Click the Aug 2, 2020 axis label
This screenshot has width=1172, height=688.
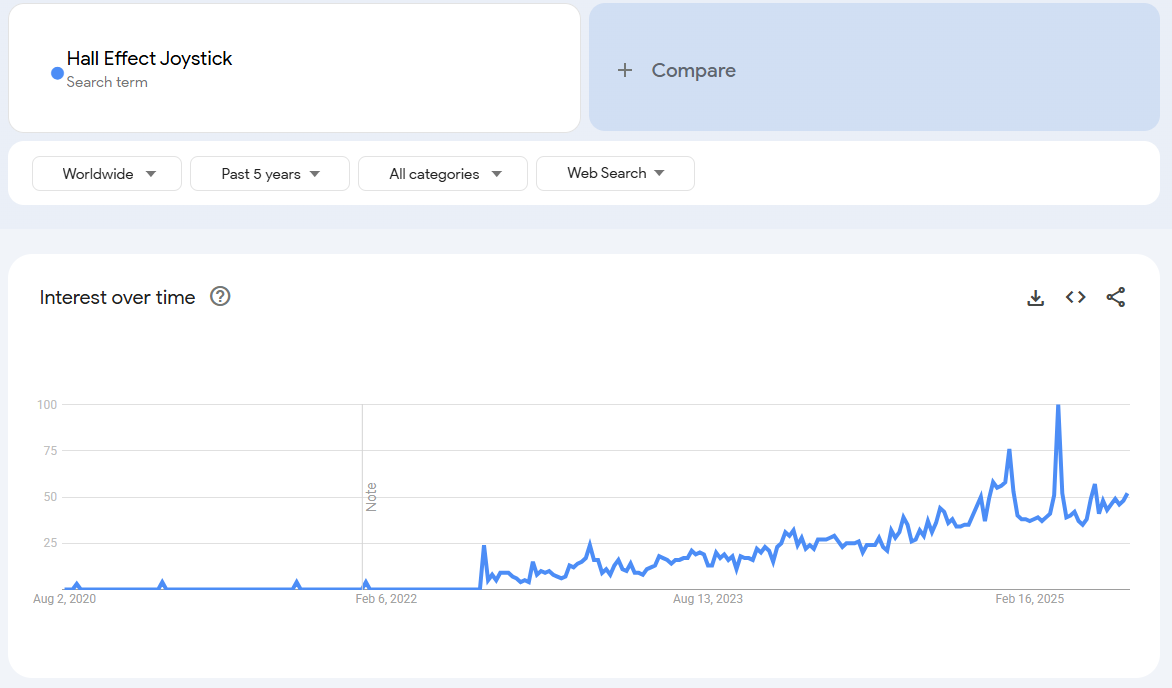coord(65,600)
